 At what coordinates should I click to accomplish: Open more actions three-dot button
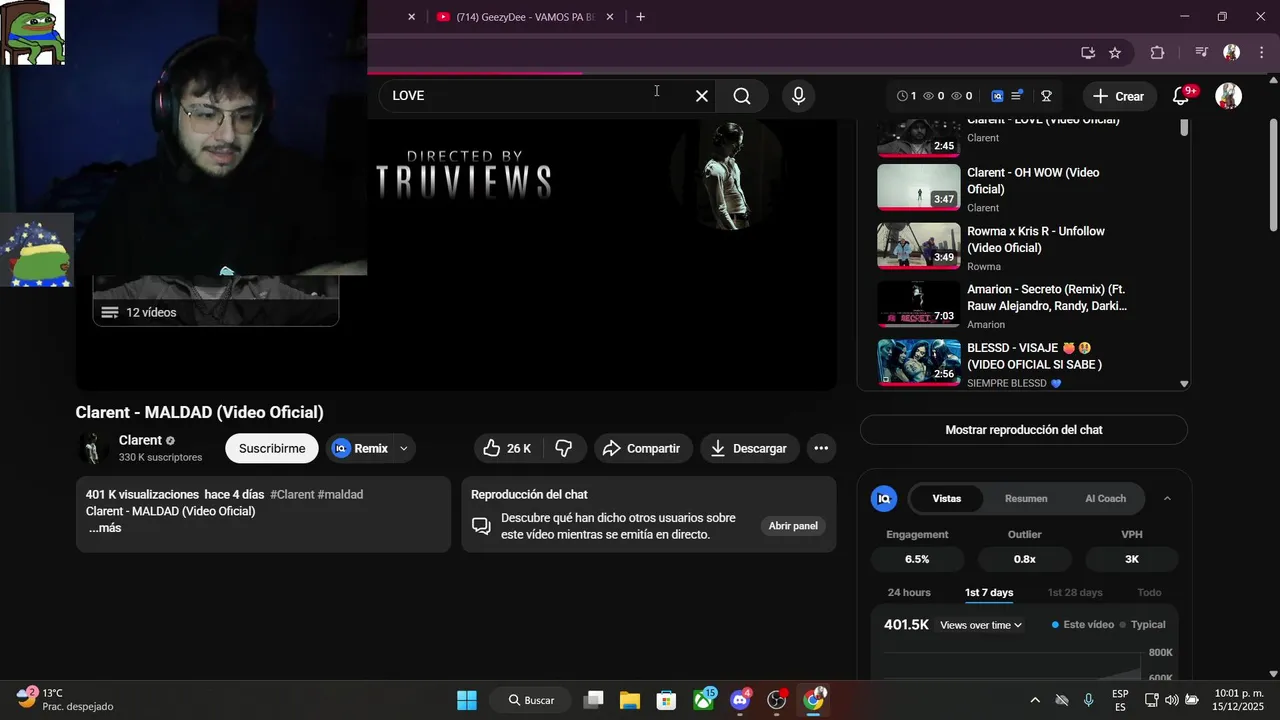[x=821, y=448]
